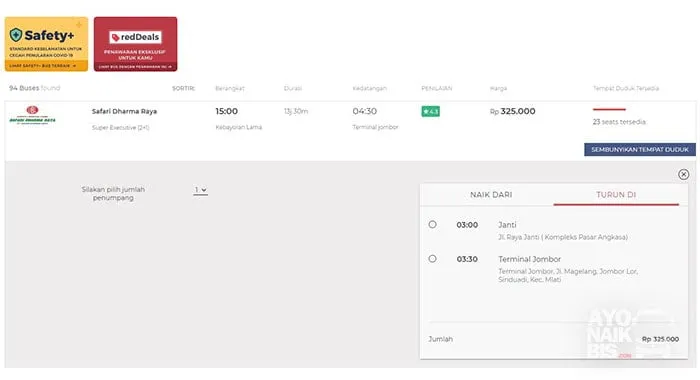
Task: Click the 03:00 Janti drop-off time
Action: pos(467,225)
